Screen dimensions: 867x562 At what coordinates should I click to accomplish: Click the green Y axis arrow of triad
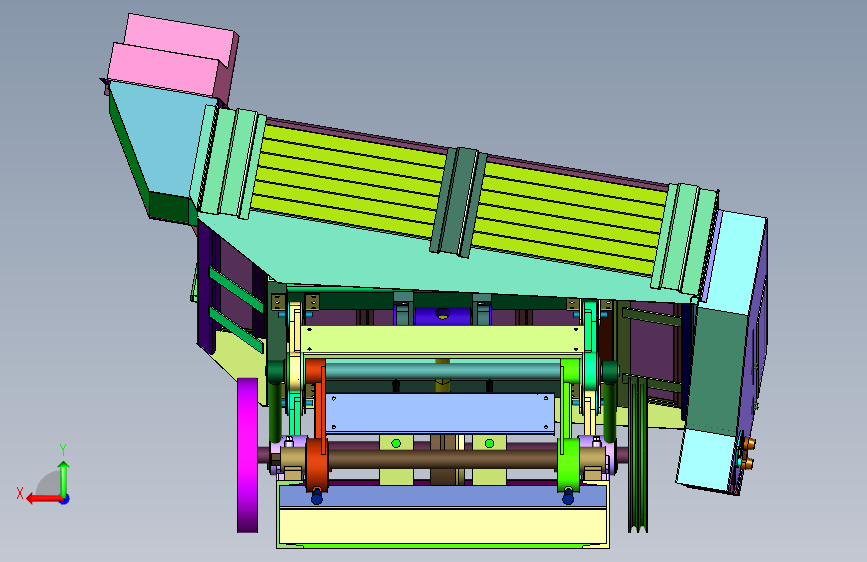[x=64, y=479]
